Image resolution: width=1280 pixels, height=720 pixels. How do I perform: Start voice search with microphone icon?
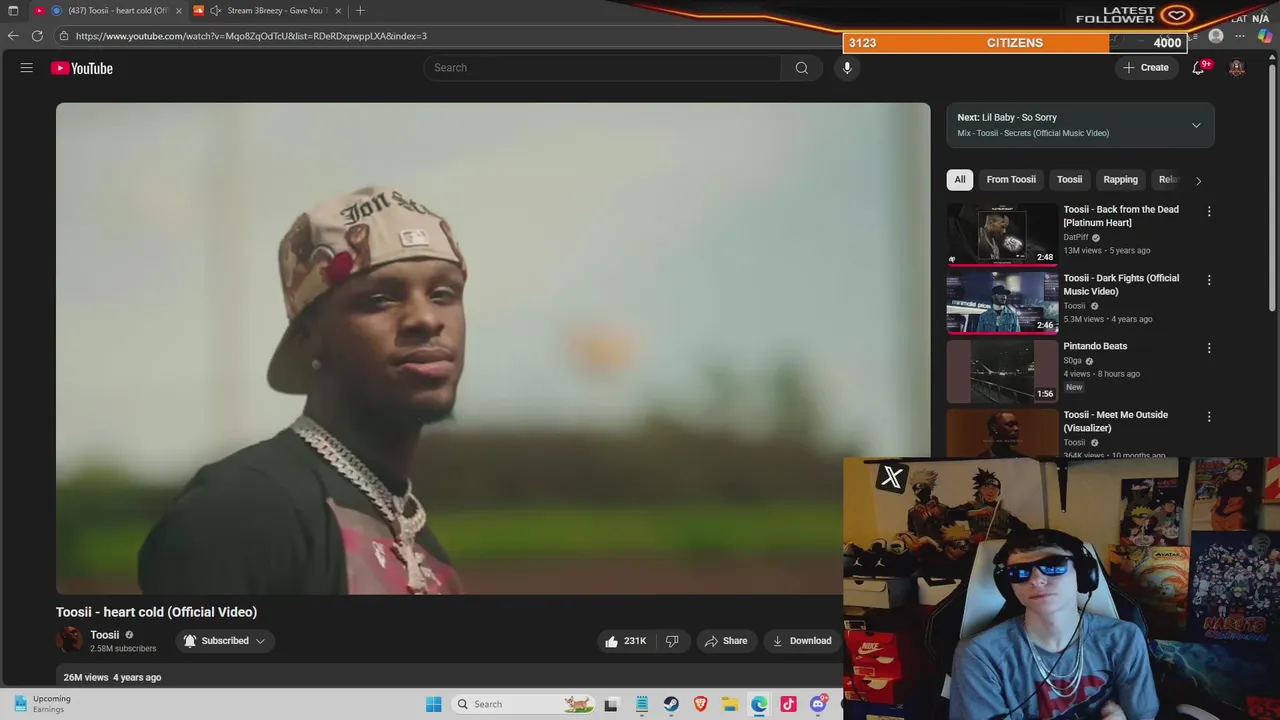tap(847, 68)
